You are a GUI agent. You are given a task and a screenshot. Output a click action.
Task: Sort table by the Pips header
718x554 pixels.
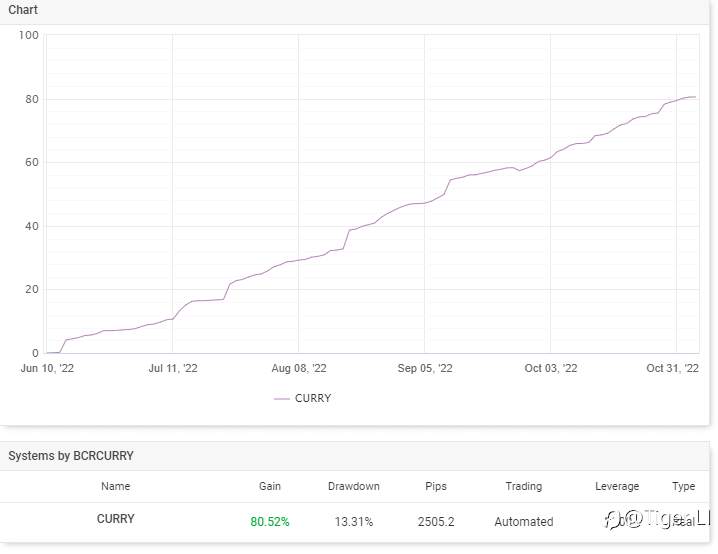click(436, 486)
